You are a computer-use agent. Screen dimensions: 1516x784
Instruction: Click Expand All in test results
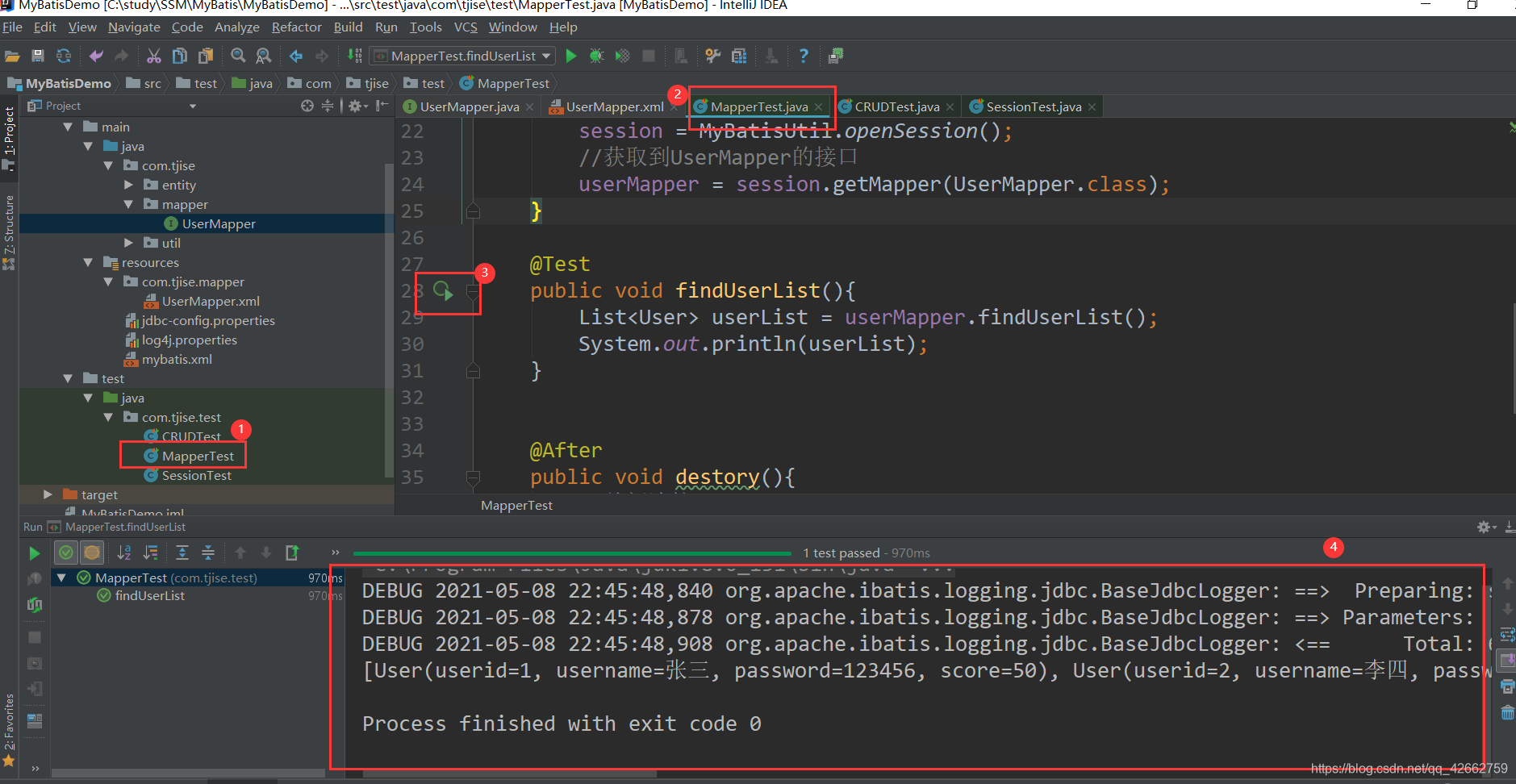pyautogui.click(x=182, y=553)
